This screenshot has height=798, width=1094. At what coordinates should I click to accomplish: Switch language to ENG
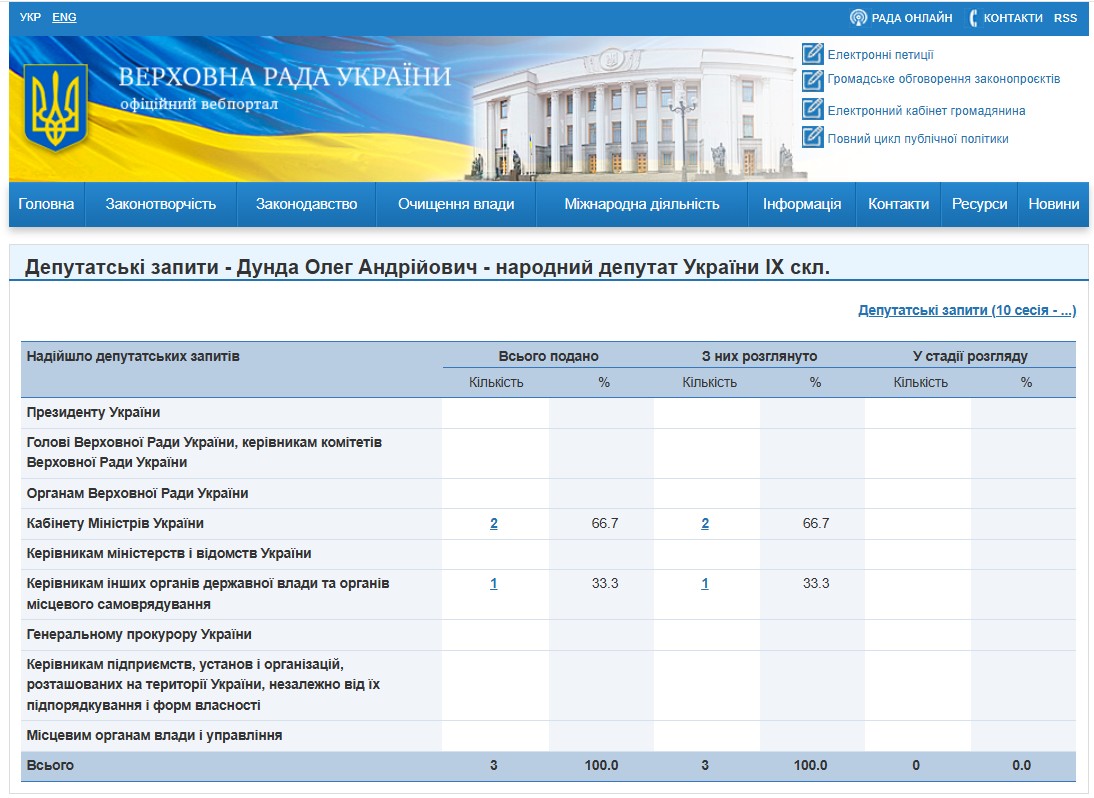click(64, 17)
